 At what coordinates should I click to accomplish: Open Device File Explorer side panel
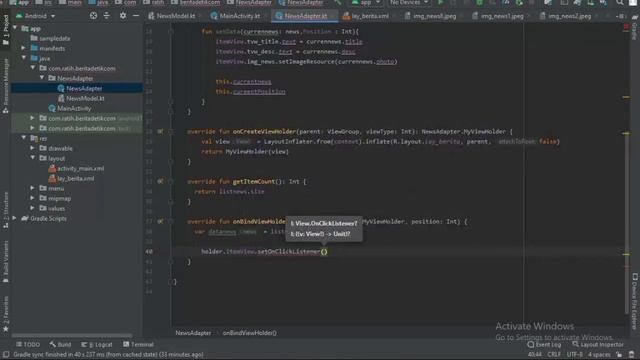click(x=635, y=301)
